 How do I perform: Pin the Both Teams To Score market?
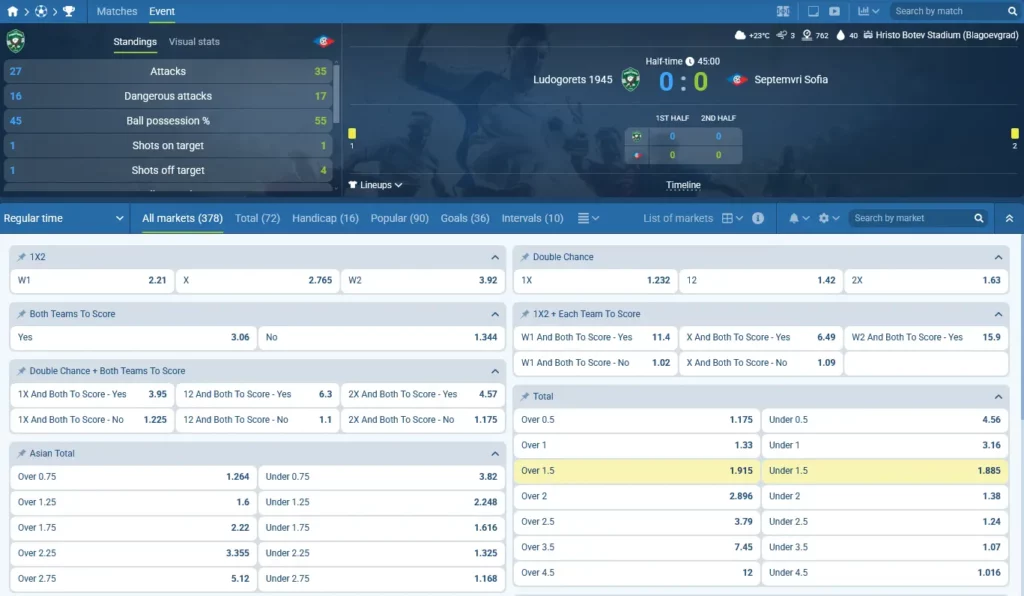click(22, 314)
